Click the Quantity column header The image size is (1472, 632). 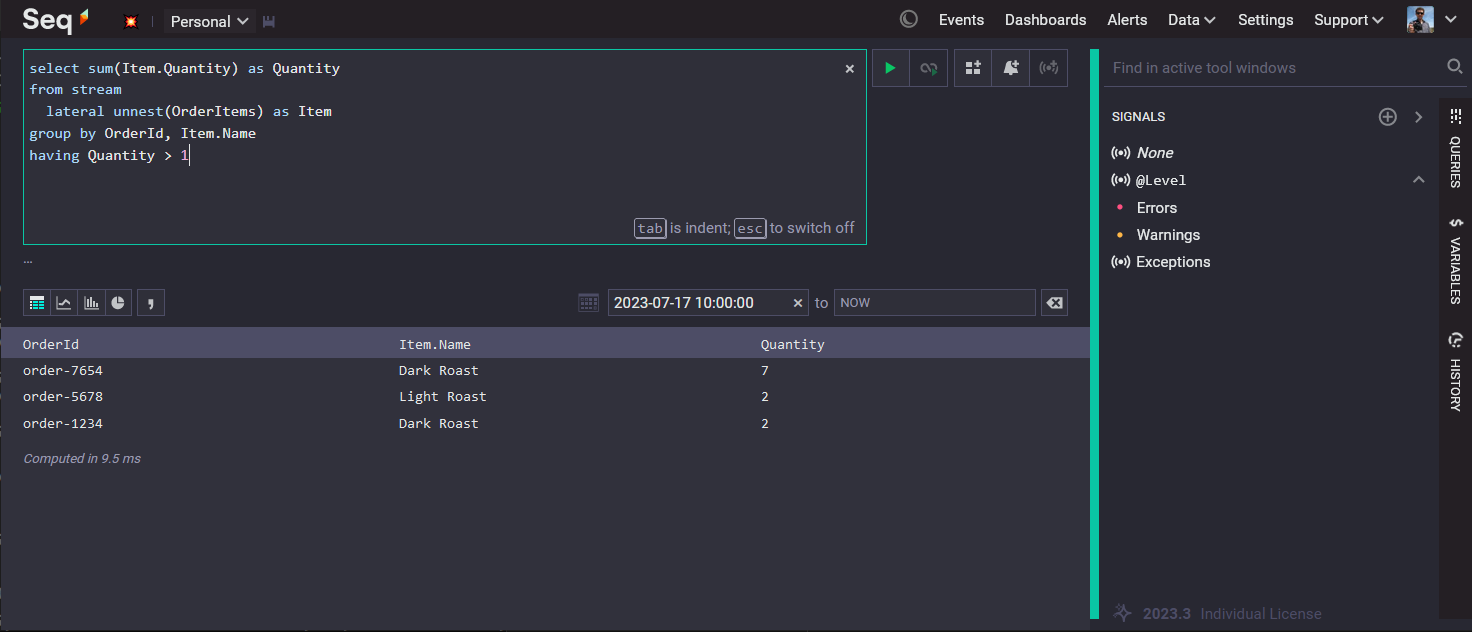coord(793,344)
